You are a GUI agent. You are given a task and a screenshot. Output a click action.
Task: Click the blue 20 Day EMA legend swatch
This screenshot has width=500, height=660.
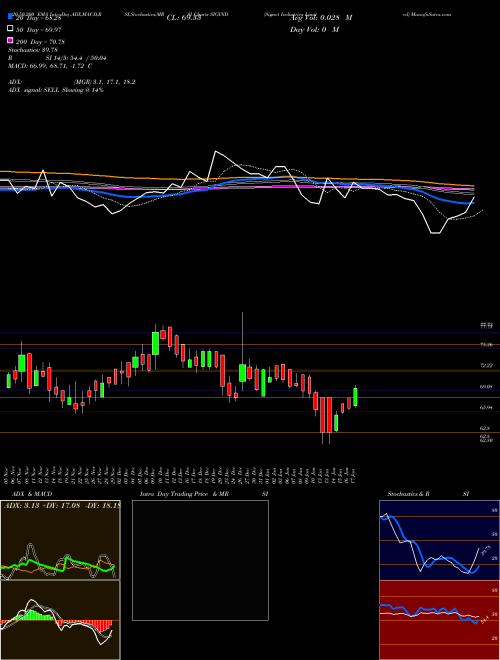point(10,17)
